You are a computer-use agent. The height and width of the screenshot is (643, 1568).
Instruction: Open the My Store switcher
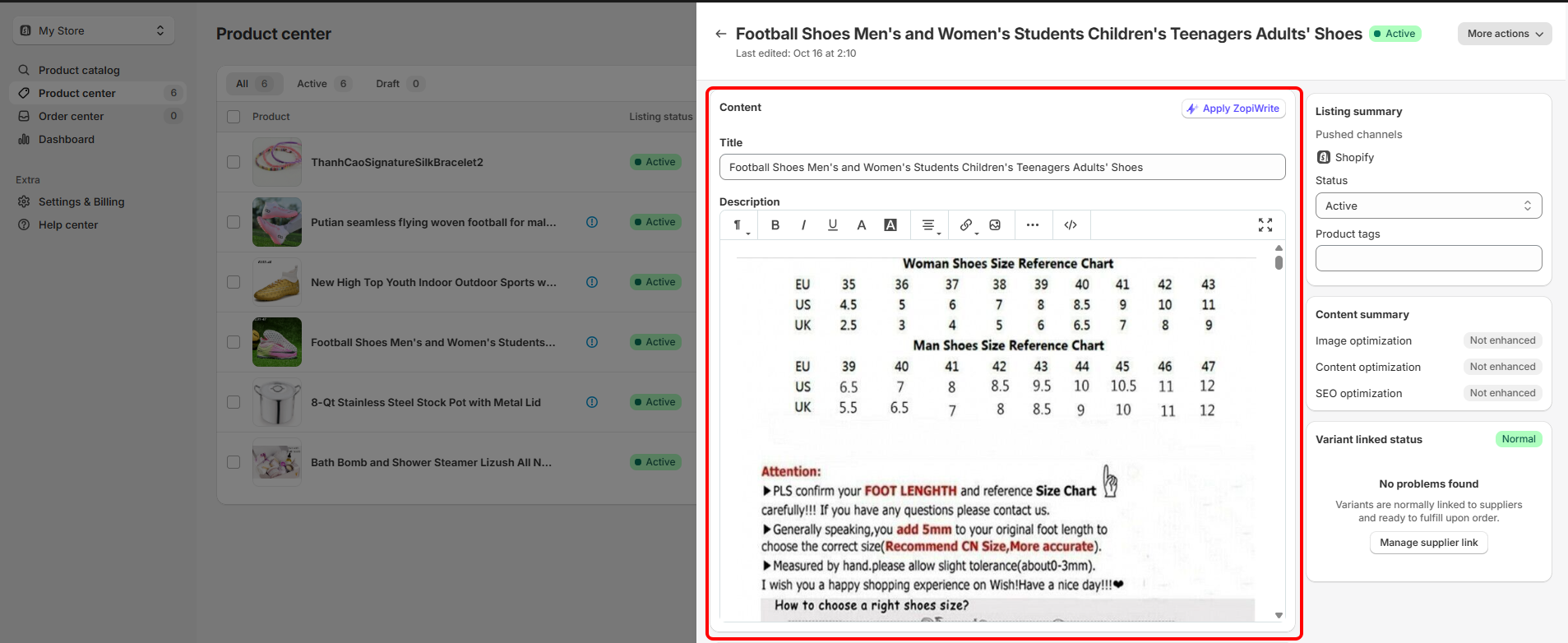(x=94, y=31)
